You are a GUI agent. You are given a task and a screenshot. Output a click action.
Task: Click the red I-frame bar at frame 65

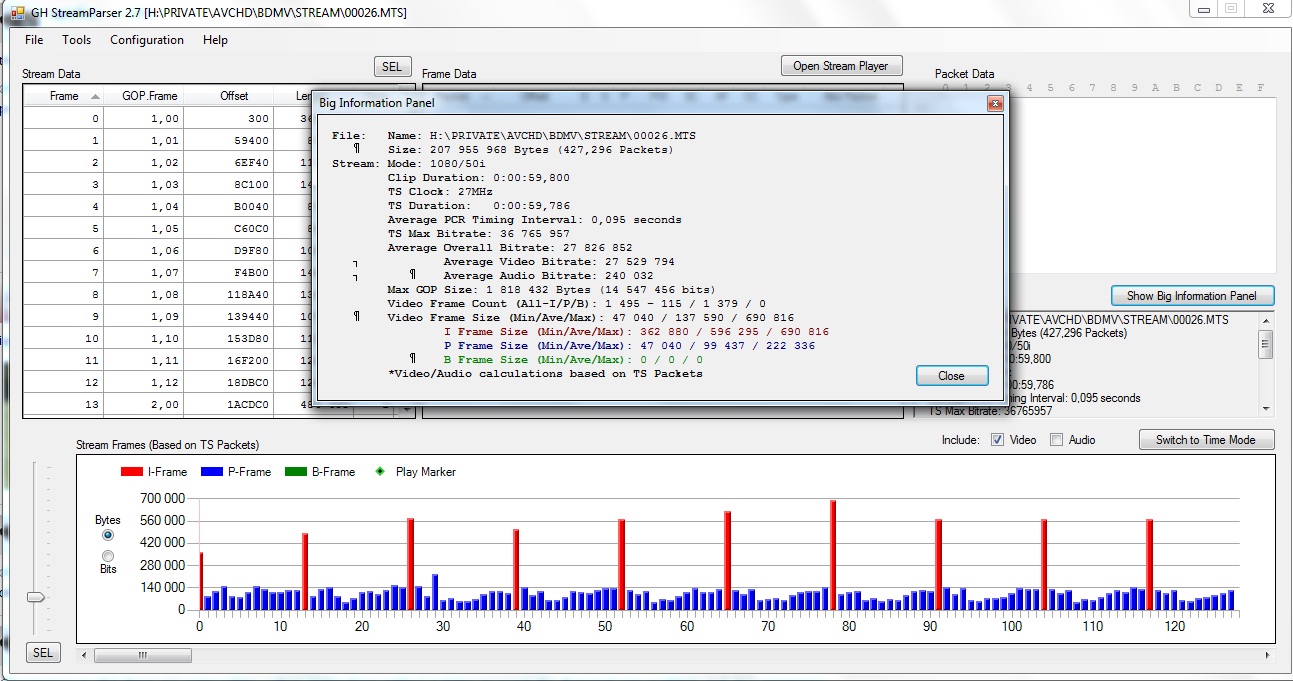click(x=727, y=561)
